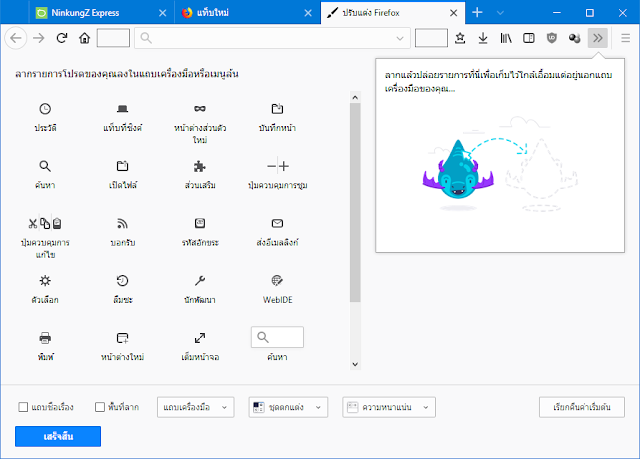Screen dimensions: 640x459
Task: Open the Toolbars (แถบเครื่องมือ) dropdown
Action: (x=196, y=407)
